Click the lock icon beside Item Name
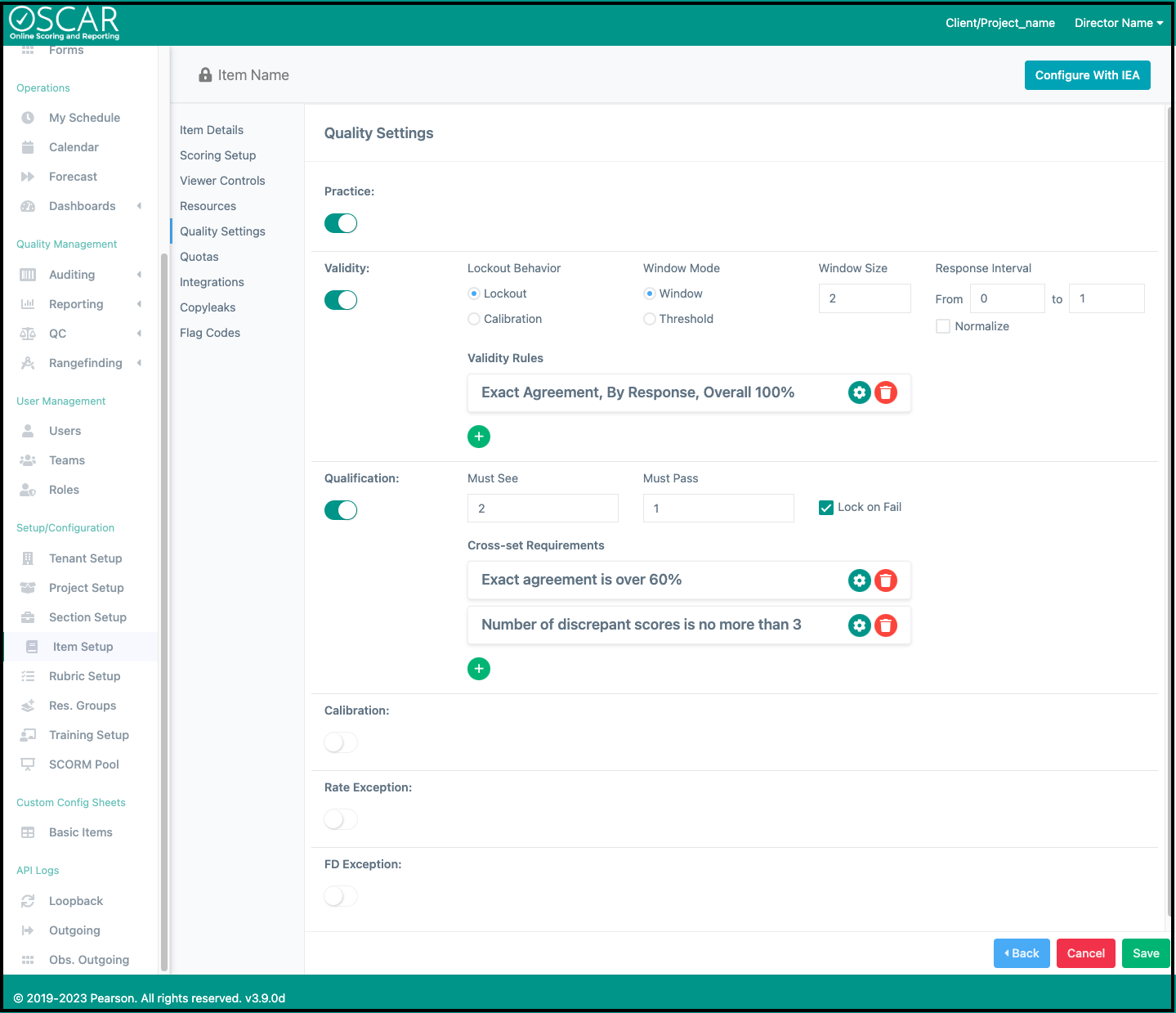 (x=205, y=75)
